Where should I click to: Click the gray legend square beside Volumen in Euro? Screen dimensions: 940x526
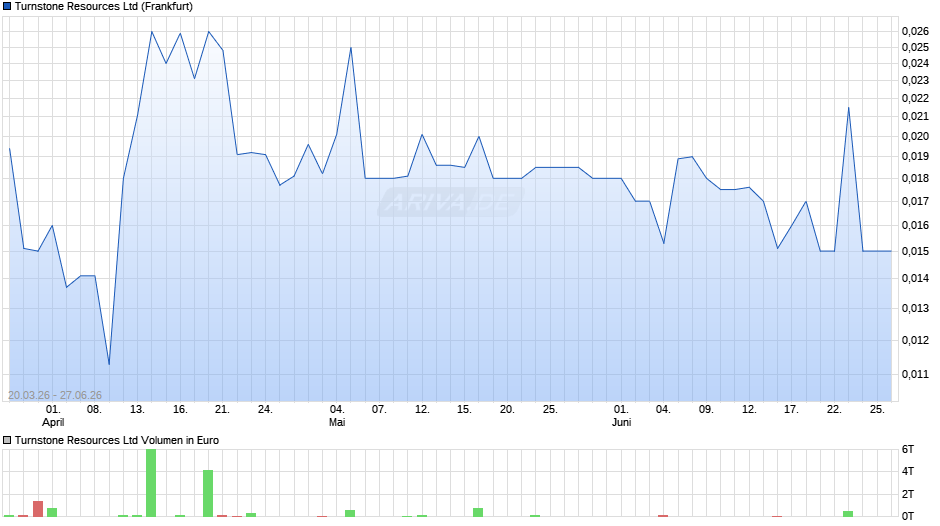(x=7, y=440)
